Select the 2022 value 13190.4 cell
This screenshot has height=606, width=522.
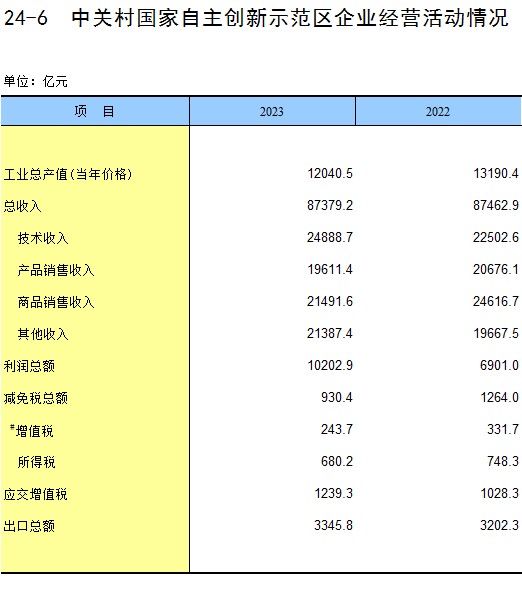[496, 173]
